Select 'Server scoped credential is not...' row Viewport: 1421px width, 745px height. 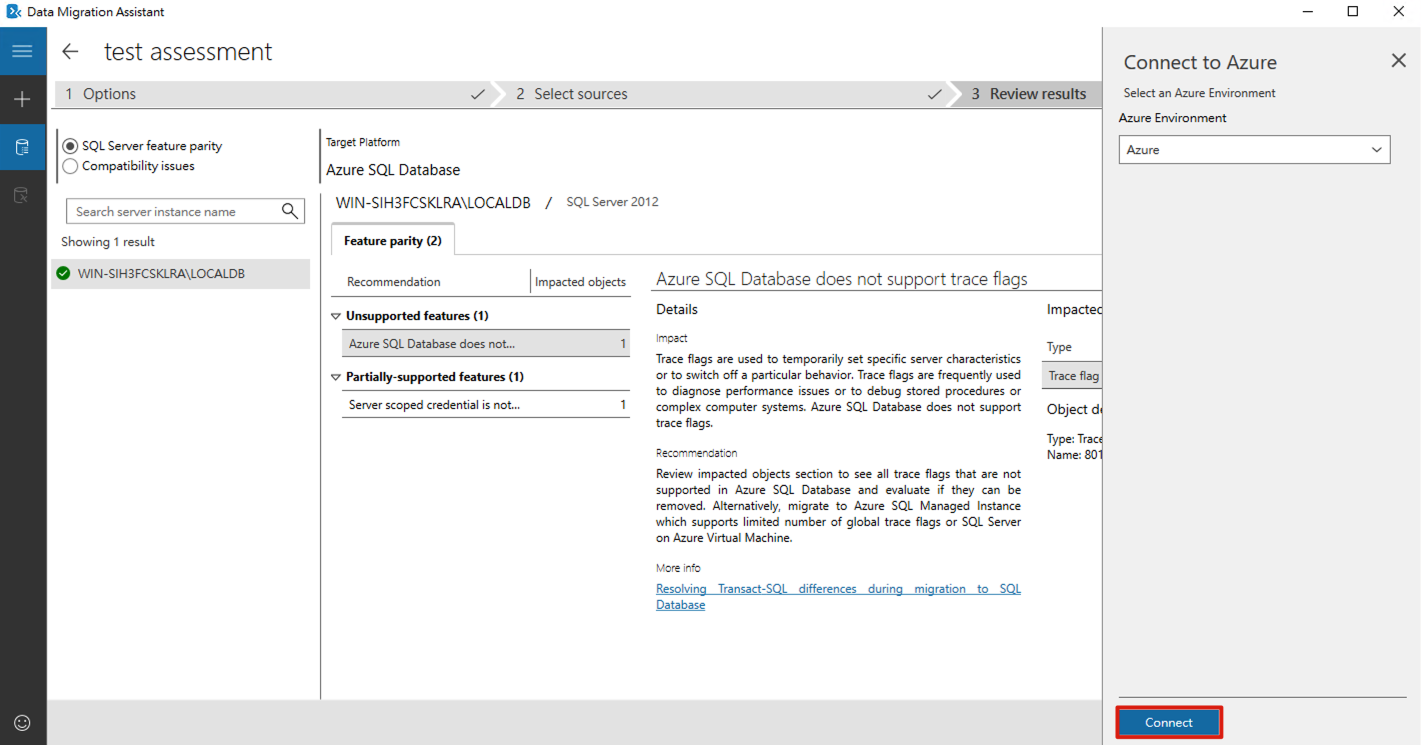pos(486,405)
